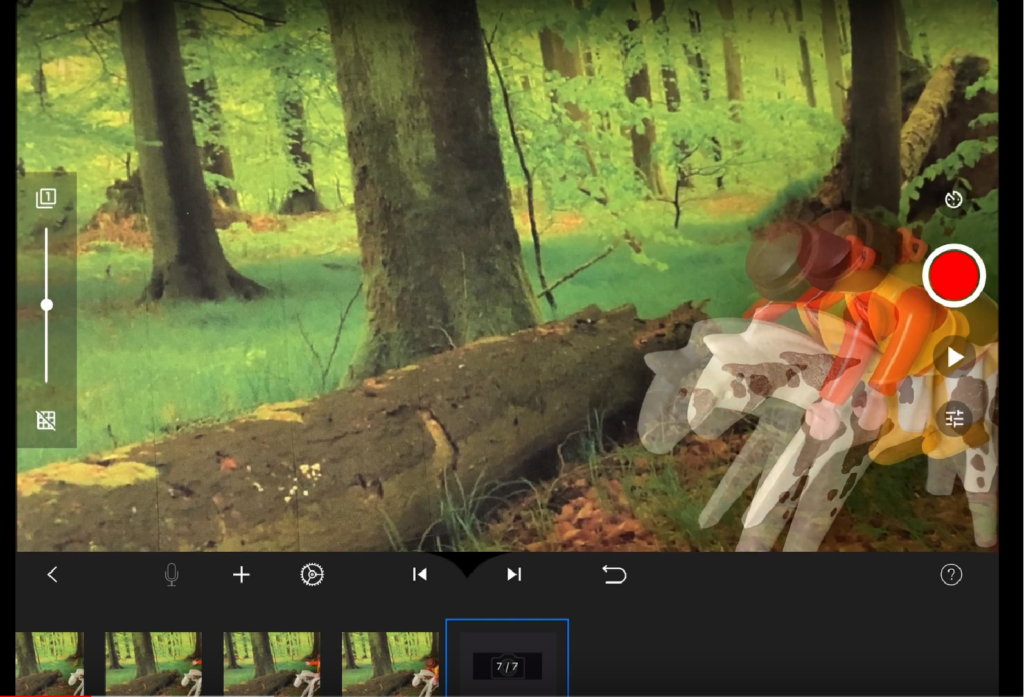Click the onion skin opacity slider handle
The image size is (1024, 697).
tap(46, 305)
